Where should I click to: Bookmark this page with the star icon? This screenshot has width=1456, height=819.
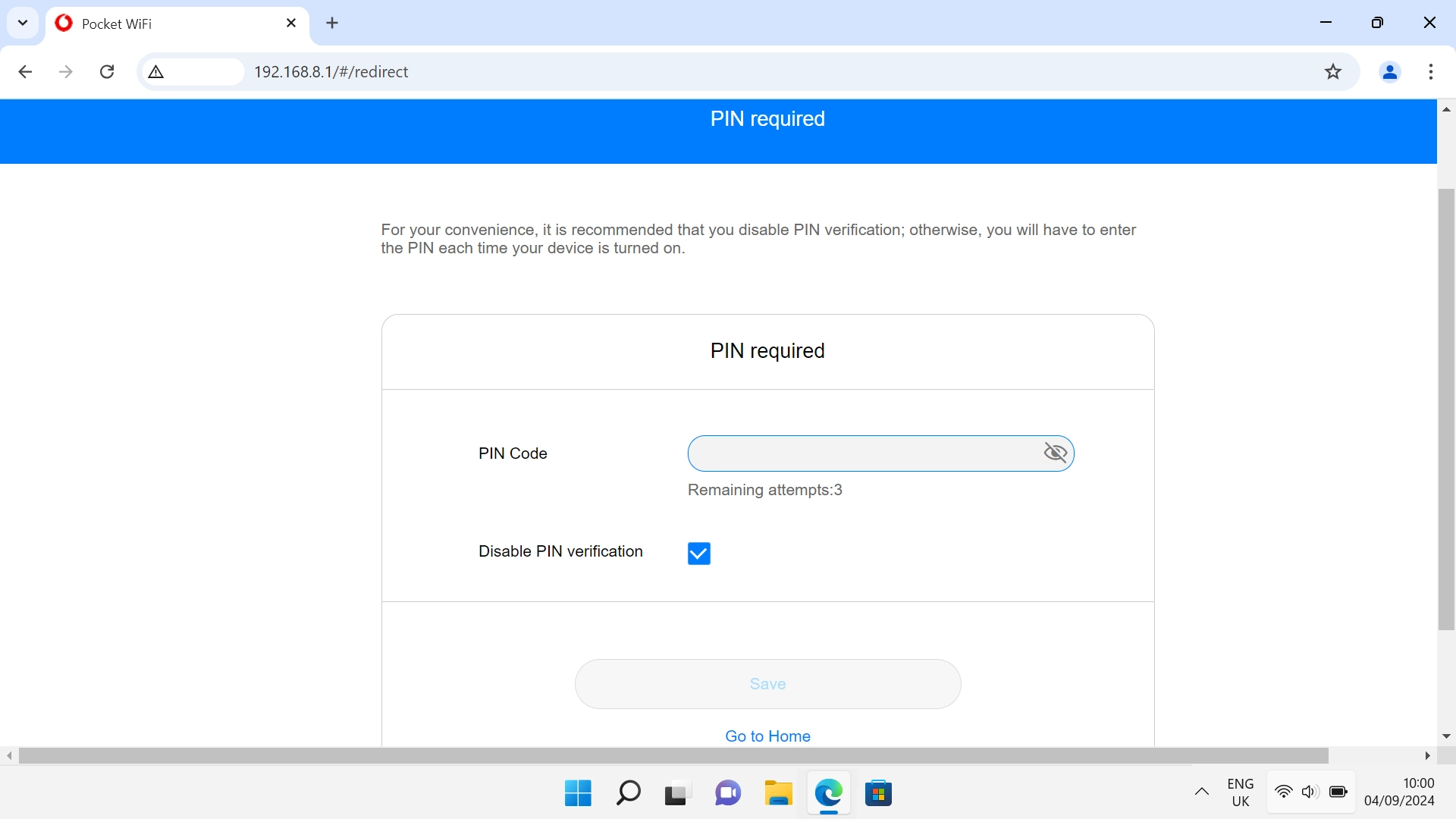1333,71
